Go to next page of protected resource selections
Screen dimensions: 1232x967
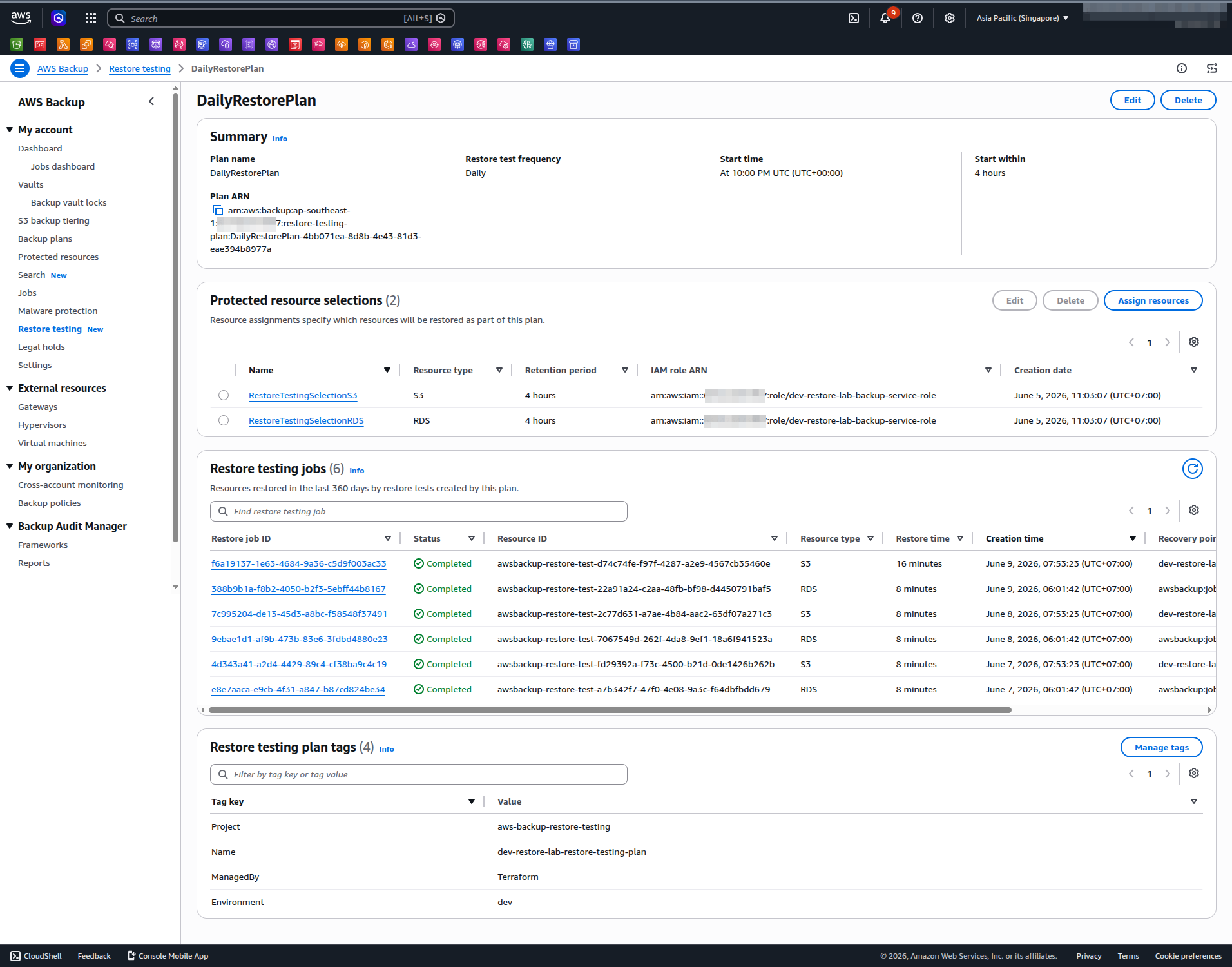point(1168,342)
